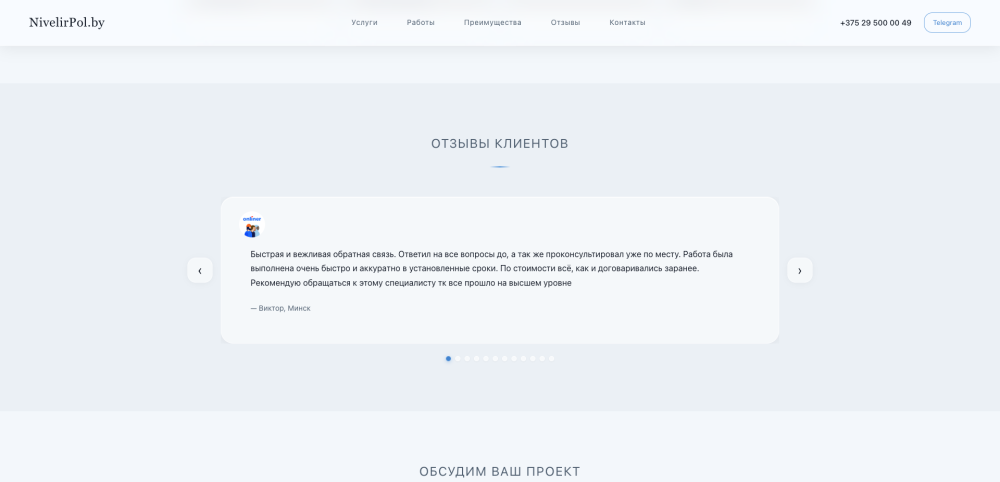Select the eleventh review pagination dot
Viewport: 1000px width, 482px height.
click(x=542, y=358)
